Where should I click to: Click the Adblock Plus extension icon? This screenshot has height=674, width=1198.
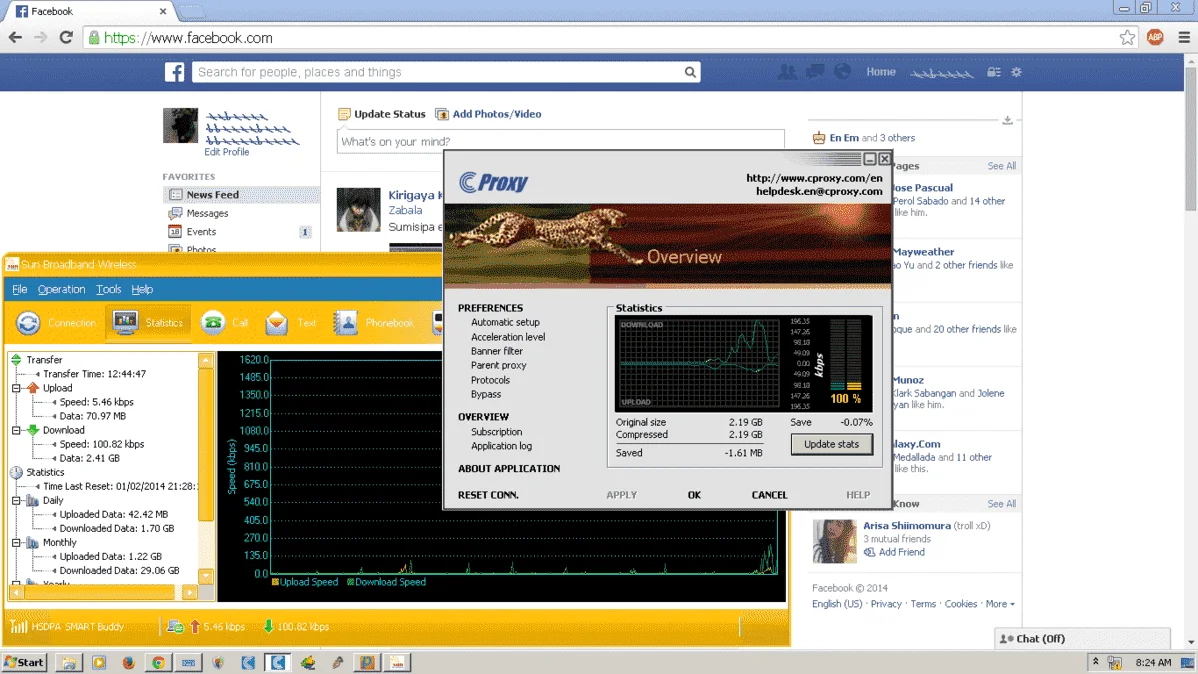tap(1155, 37)
